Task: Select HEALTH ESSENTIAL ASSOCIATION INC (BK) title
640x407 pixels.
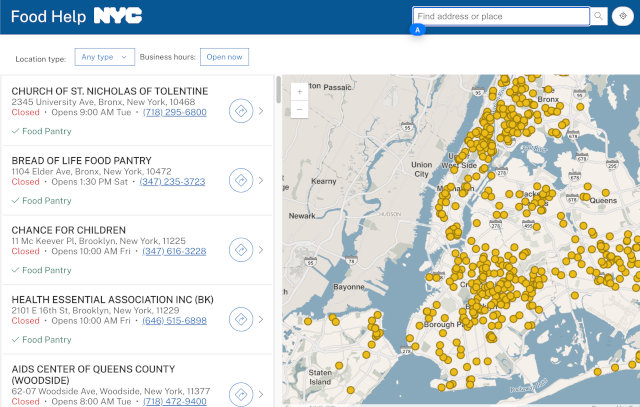Action: click(x=112, y=299)
